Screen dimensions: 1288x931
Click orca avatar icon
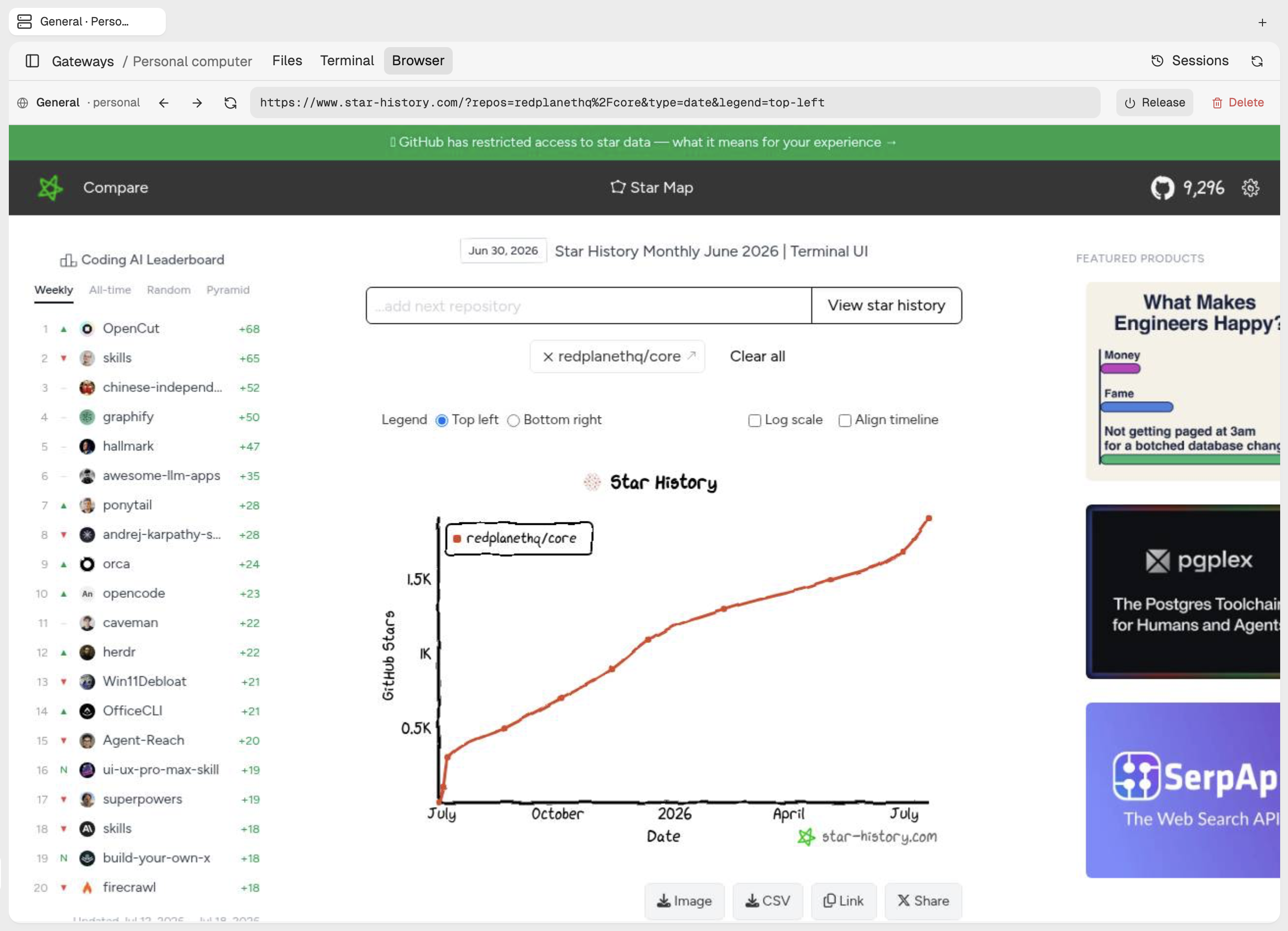(87, 564)
